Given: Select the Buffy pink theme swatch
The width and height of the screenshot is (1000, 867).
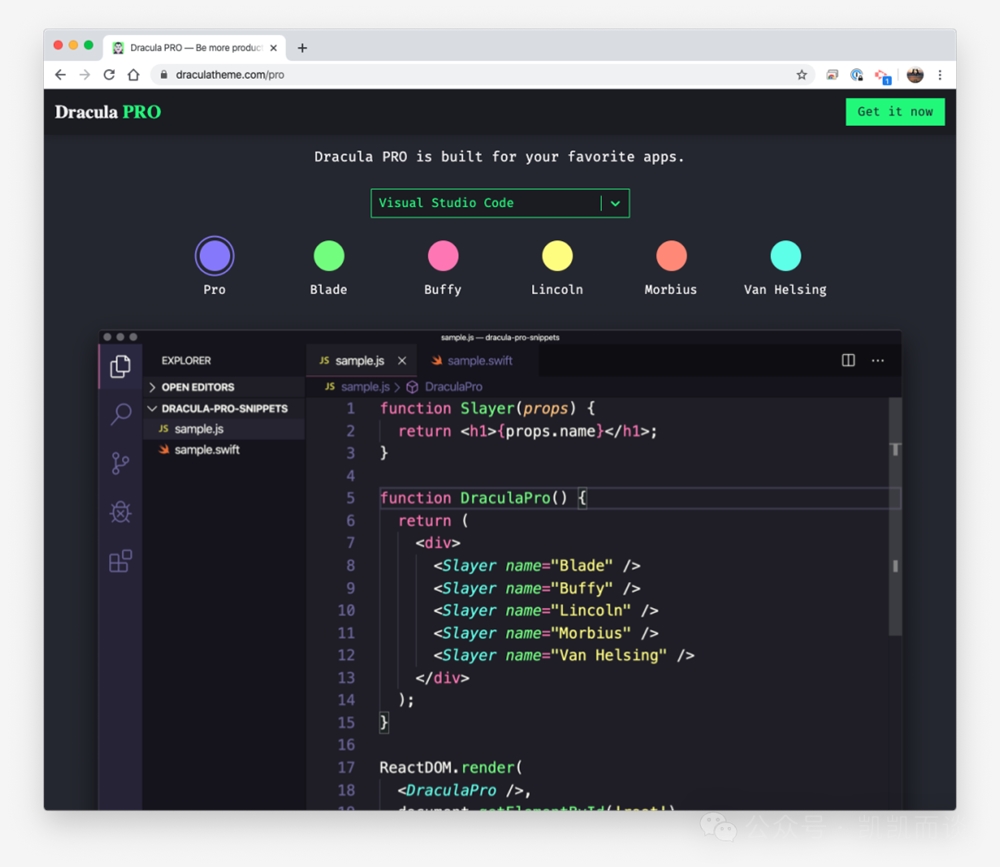Looking at the screenshot, I should 443,256.
